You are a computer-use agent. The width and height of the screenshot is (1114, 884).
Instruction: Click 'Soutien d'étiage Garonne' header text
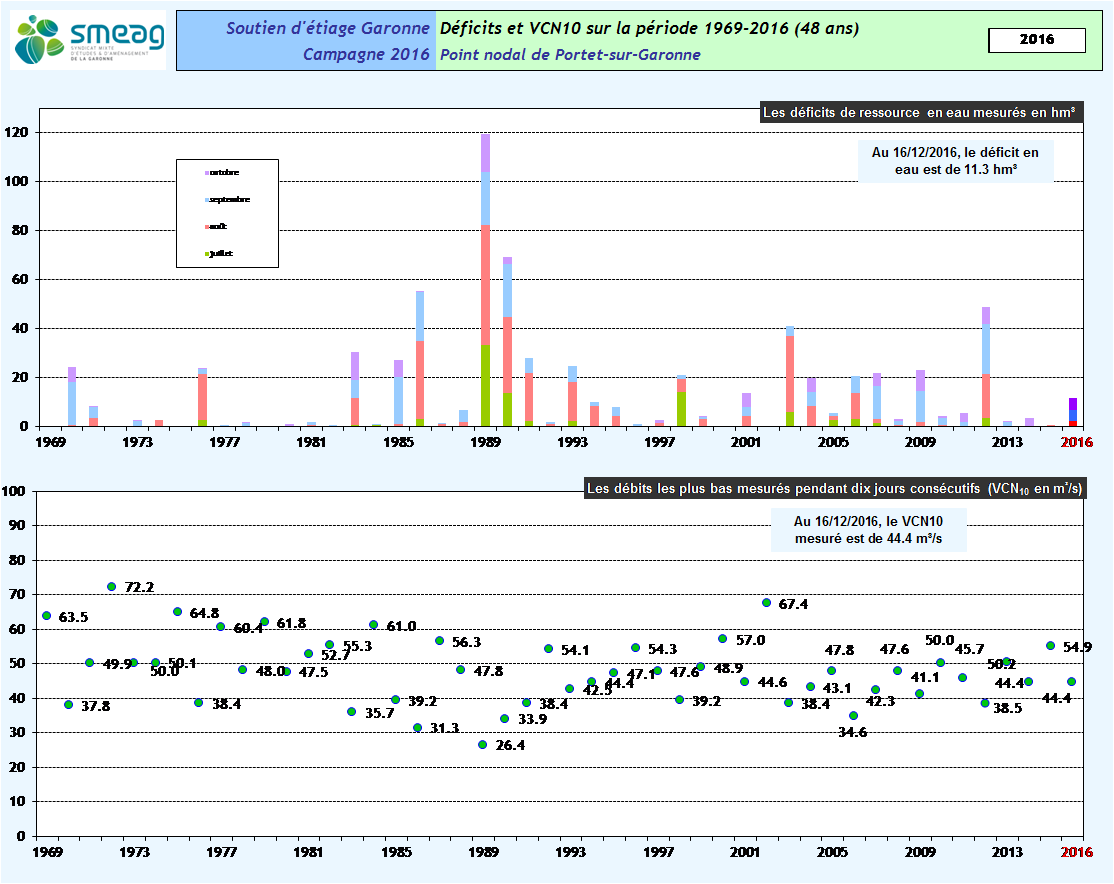pos(328,28)
